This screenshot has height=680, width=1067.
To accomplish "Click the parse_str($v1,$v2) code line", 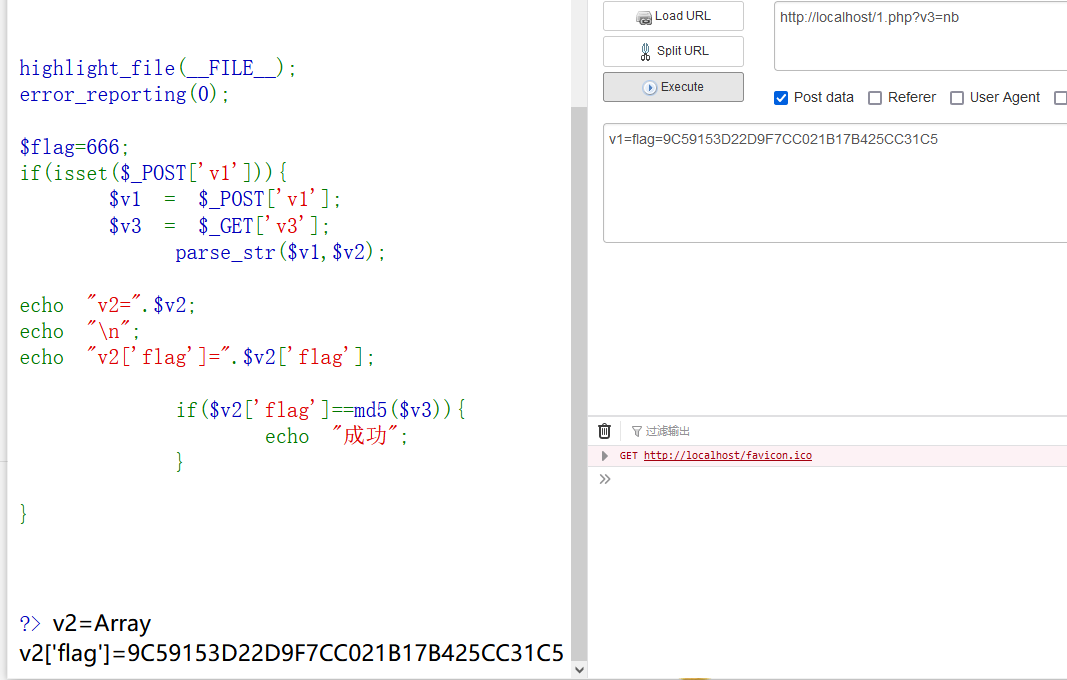I will 280,253.
